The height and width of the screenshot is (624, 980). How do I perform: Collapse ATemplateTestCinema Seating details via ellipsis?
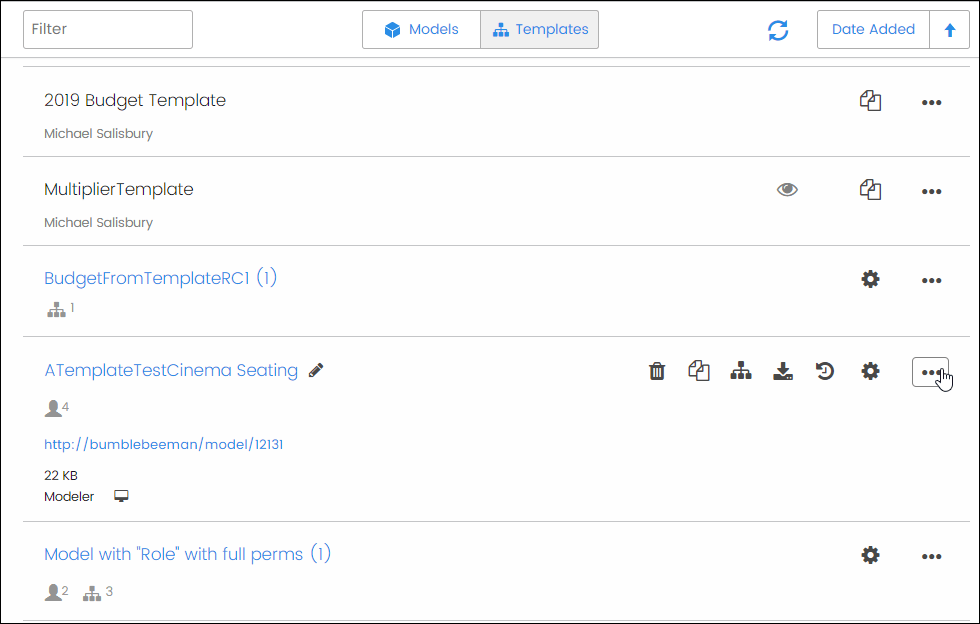point(931,372)
